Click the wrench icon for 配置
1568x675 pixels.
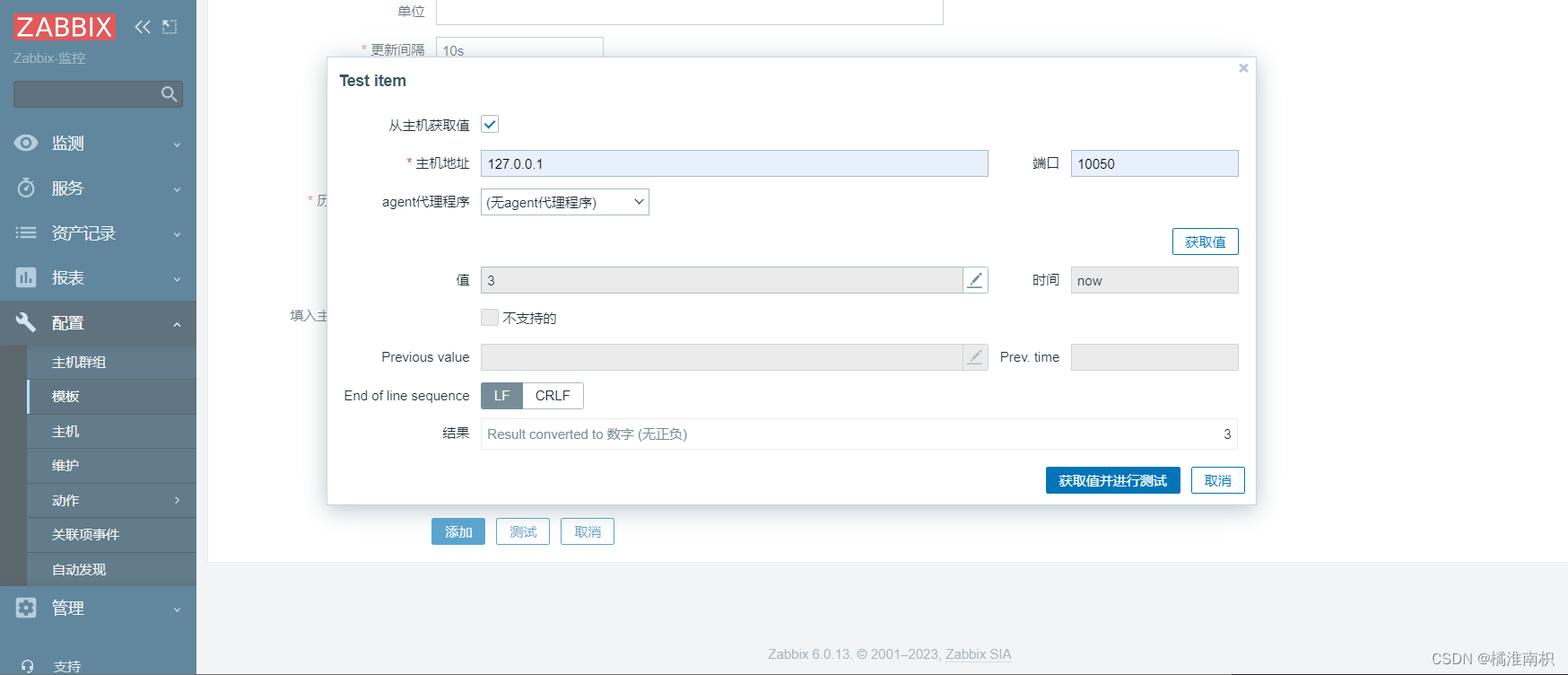26,322
